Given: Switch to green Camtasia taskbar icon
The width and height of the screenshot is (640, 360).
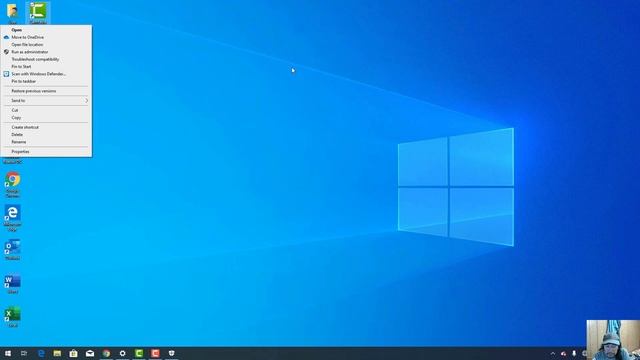Looking at the screenshot, I should click(139, 353).
